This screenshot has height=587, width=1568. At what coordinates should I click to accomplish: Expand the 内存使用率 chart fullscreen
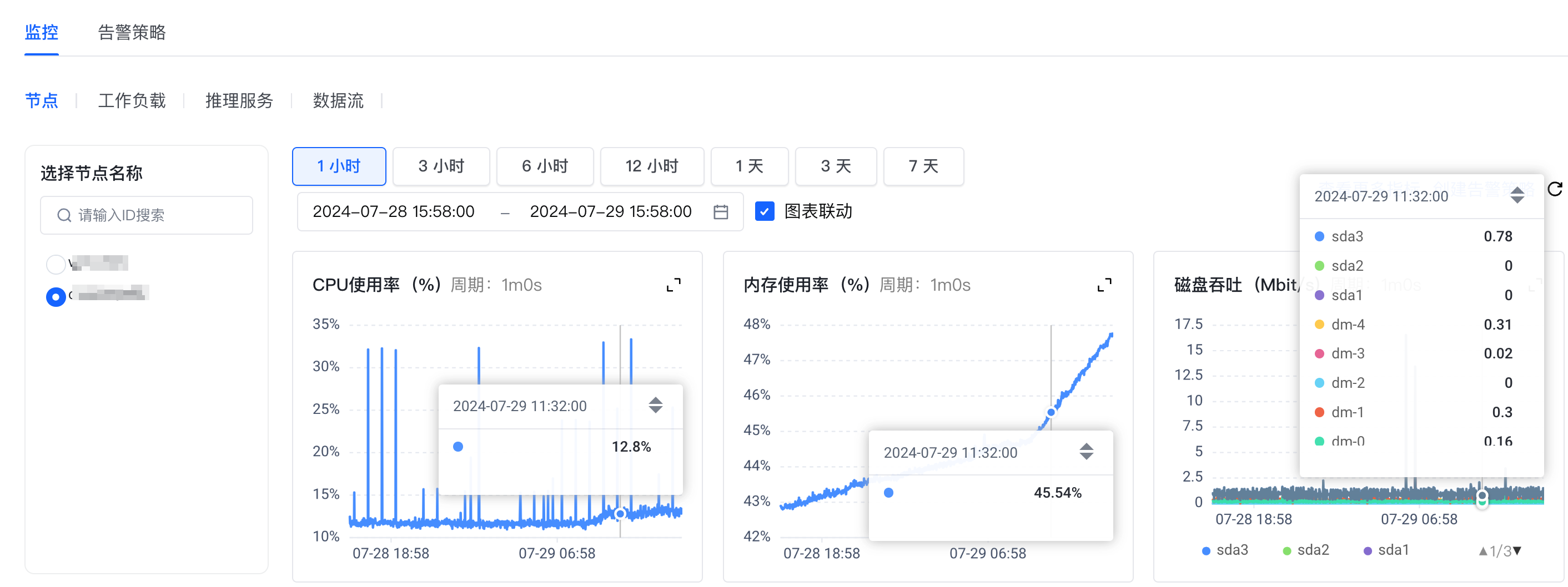[x=1104, y=285]
